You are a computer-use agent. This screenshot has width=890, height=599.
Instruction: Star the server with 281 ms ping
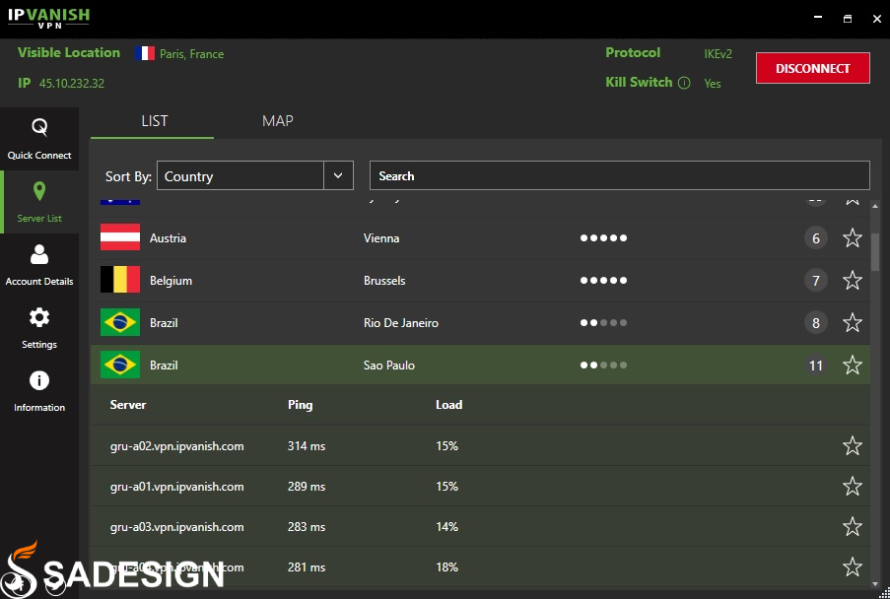point(852,567)
